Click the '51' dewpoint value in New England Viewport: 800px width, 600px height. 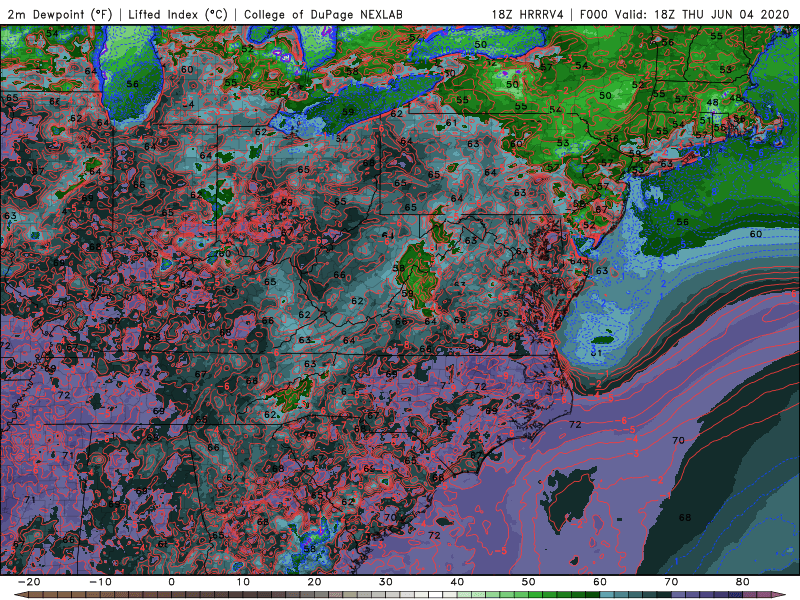706,120
